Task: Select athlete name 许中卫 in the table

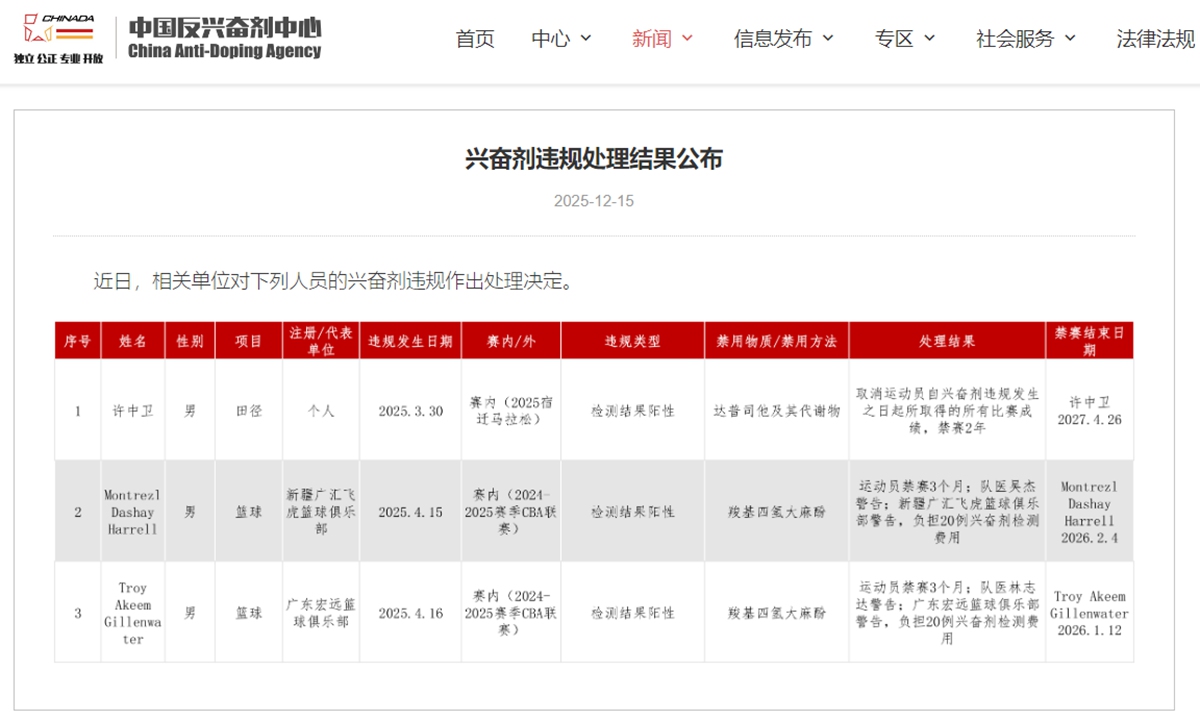Action: coord(133,410)
